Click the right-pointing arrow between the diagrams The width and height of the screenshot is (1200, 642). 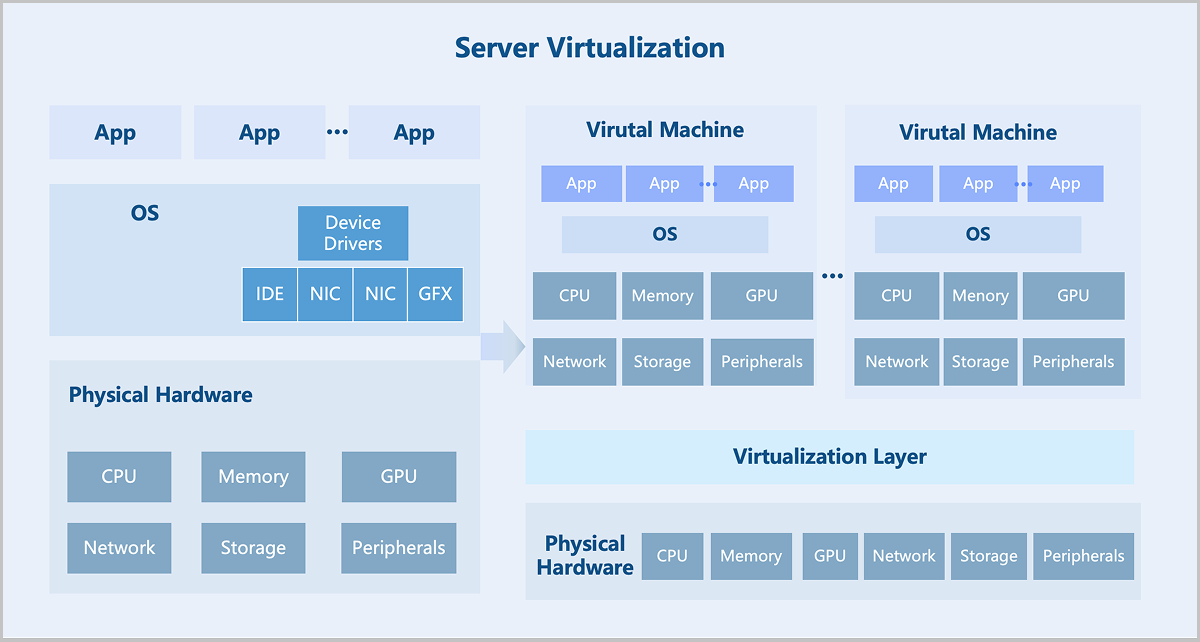point(503,347)
